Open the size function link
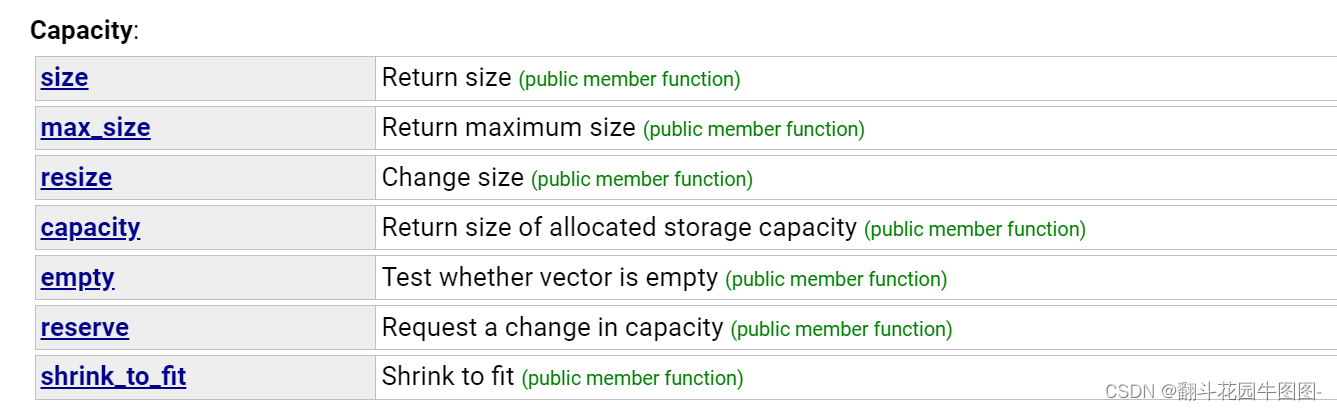 tap(64, 78)
